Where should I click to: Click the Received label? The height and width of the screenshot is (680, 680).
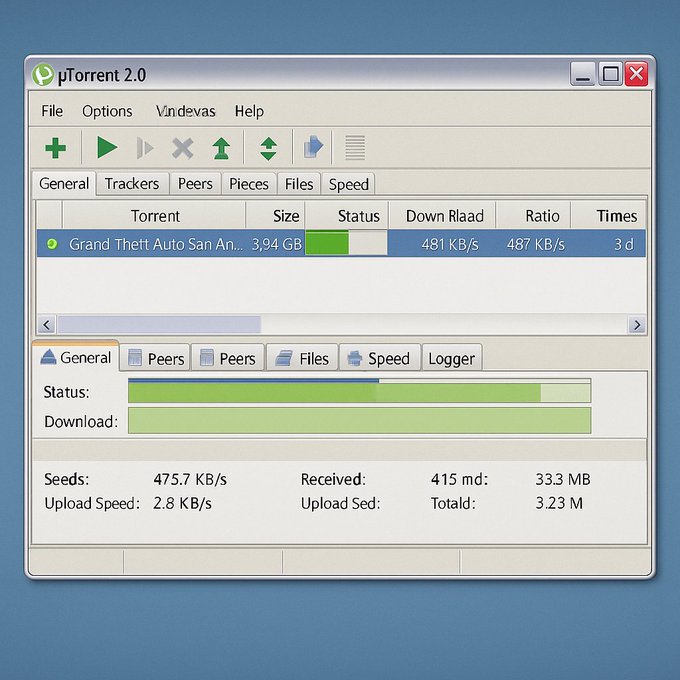[x=333, y=479]
